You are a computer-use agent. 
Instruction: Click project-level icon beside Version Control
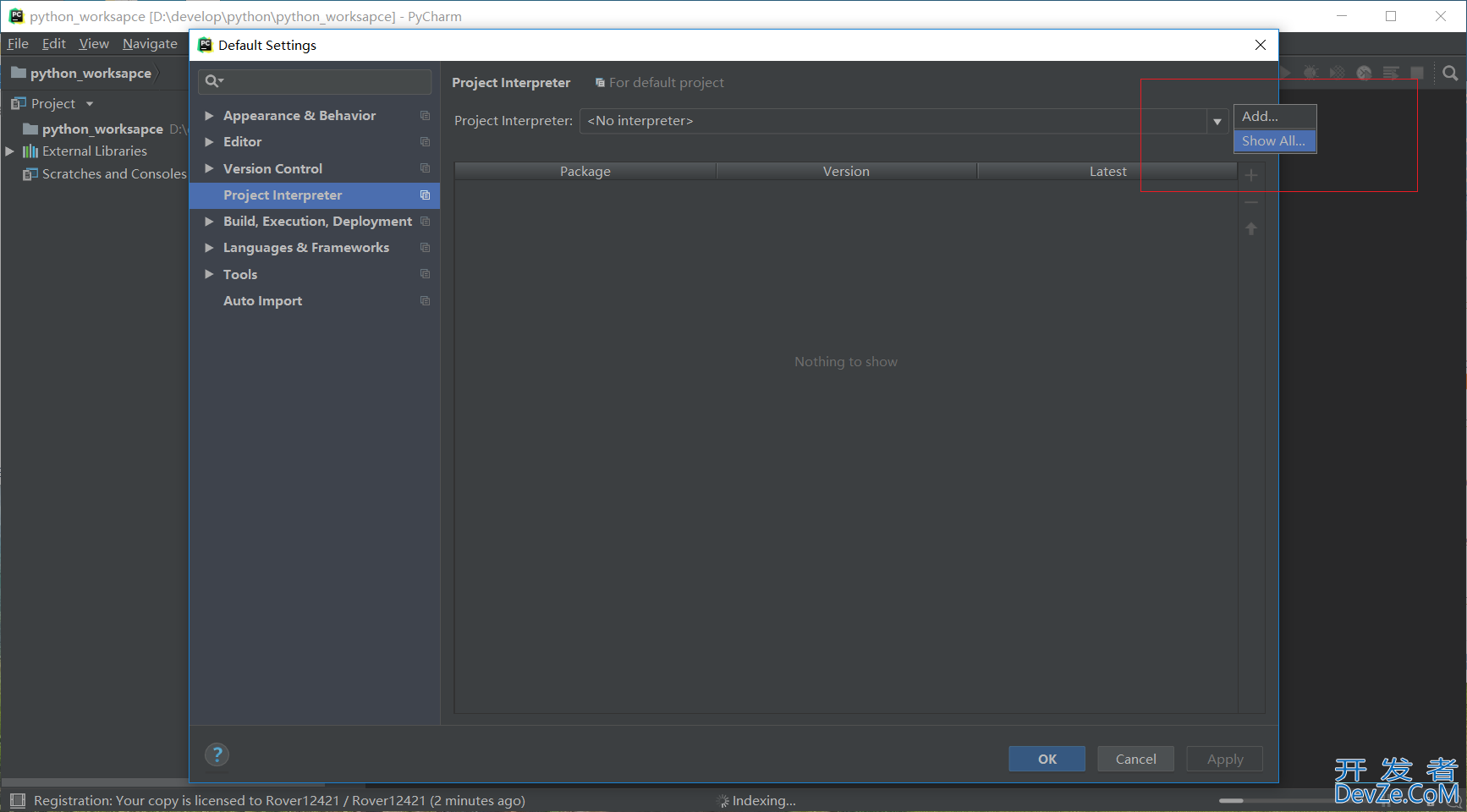pyautogui.click(x=426, y=168)
